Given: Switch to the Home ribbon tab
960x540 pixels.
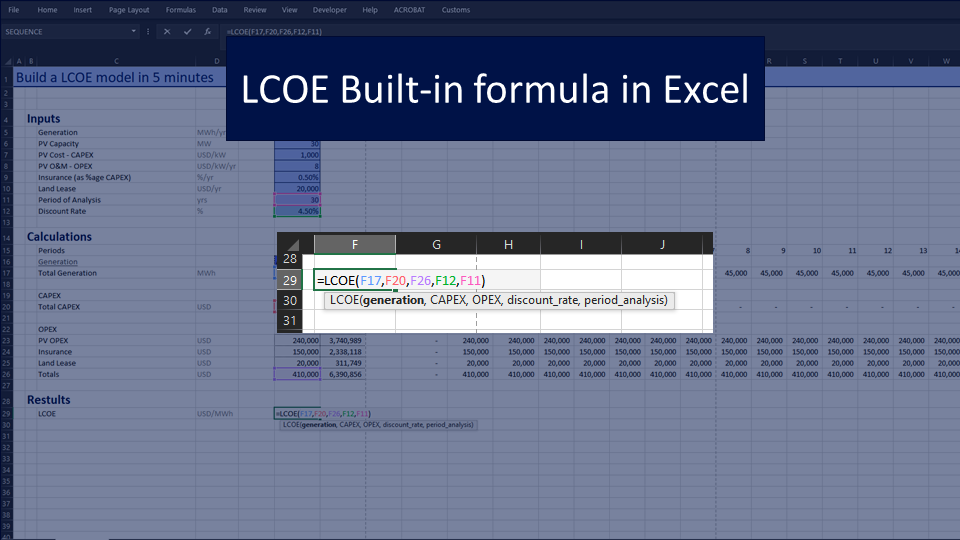Looking at the screenshot, I should 47,10.
